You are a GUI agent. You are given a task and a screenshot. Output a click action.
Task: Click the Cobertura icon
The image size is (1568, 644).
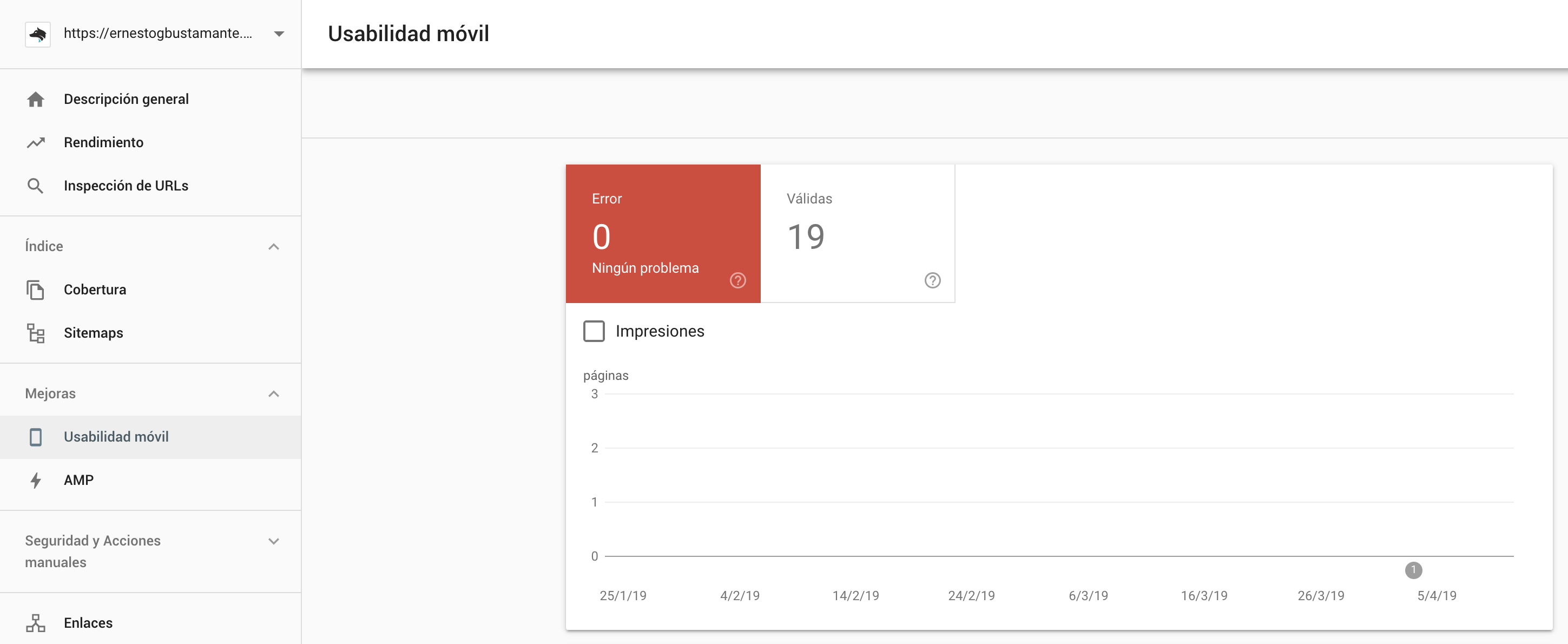click(x=36, y=289)
